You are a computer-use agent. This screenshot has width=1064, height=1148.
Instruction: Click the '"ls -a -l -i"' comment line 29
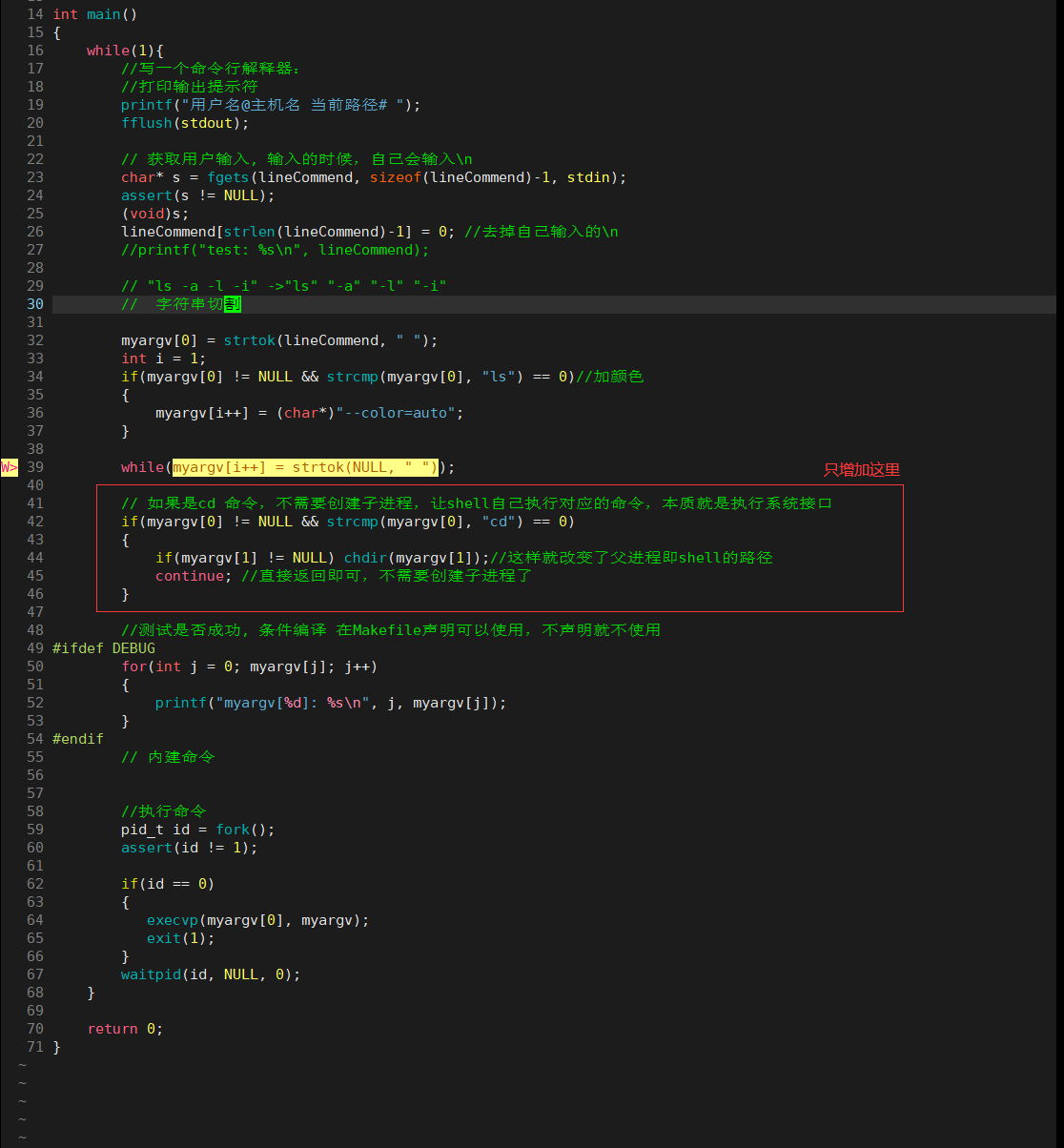click(284, 286)
